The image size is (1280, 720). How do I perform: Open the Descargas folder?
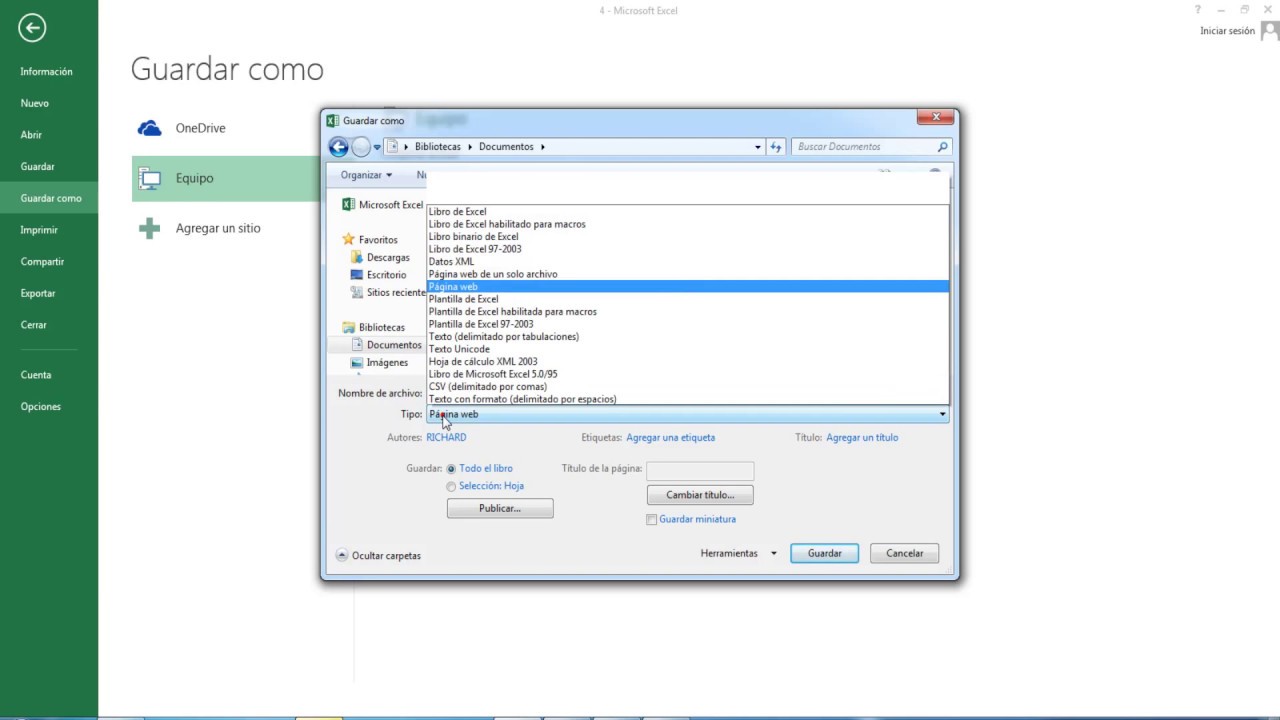pyautogui.click(x=380, y=258)
